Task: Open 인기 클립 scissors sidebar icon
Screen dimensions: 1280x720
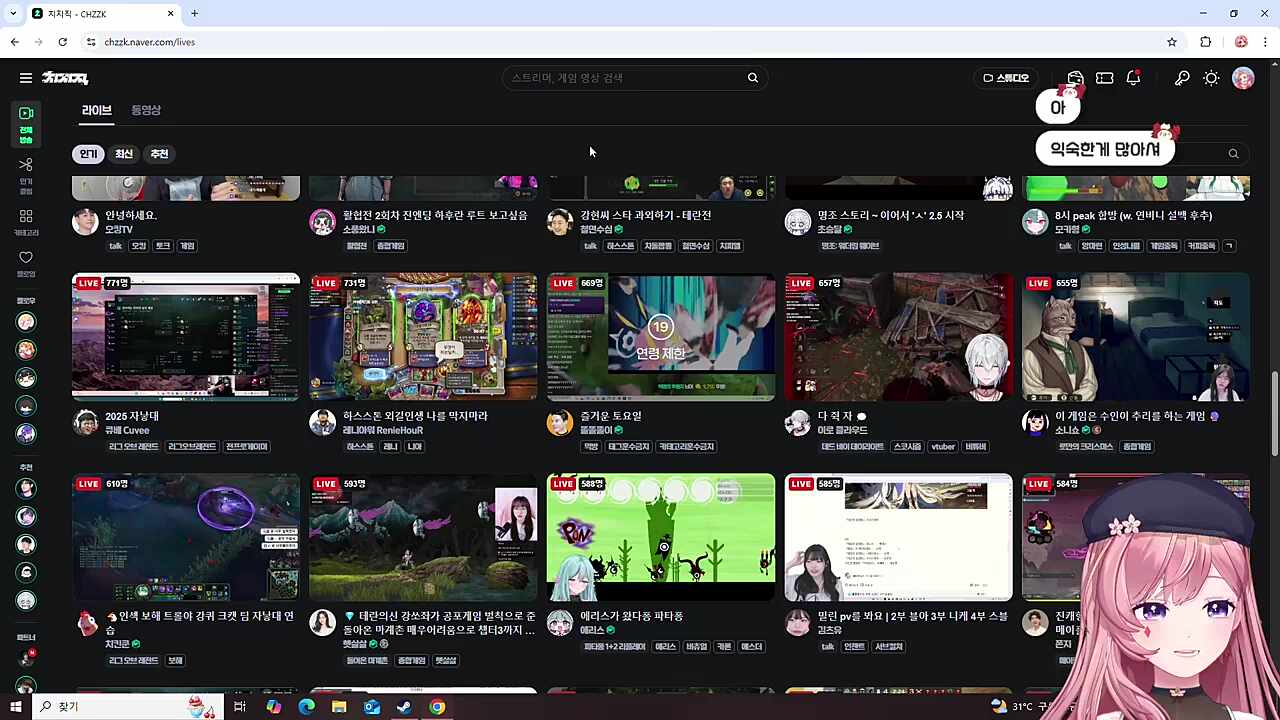Action: click(26, 175)
